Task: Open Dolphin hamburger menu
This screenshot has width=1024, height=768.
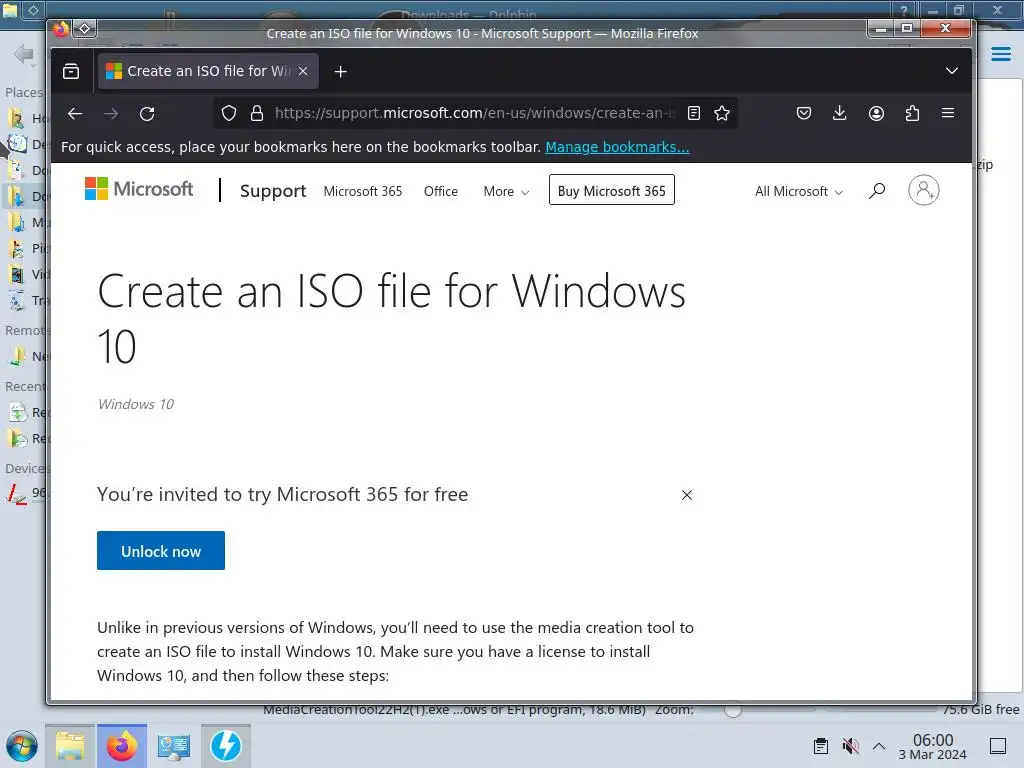Action: pos(1000,54)
